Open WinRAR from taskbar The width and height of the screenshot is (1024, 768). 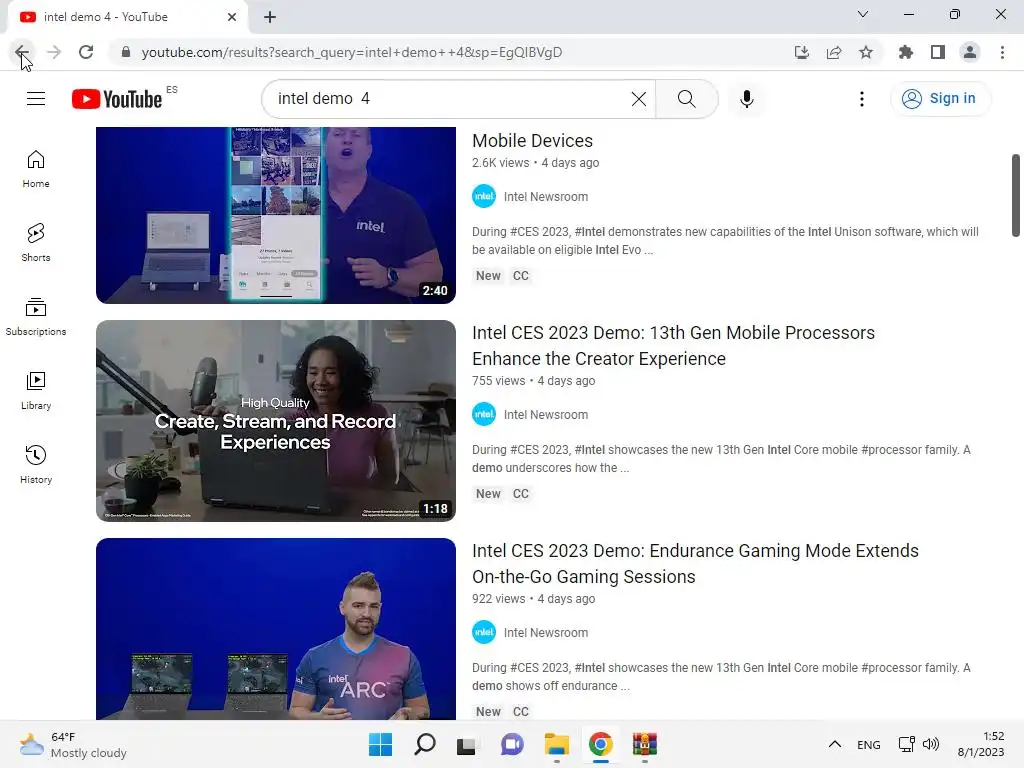point(645,744)
